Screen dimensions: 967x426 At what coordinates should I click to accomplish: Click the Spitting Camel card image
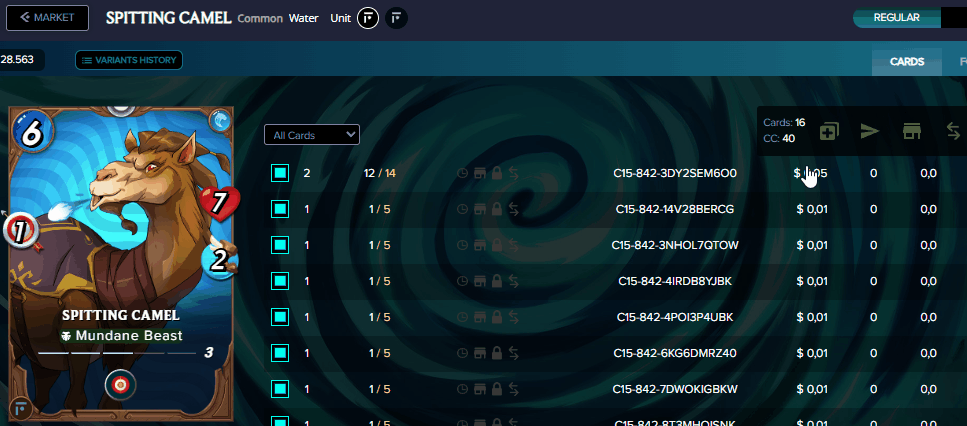pos(121,264)
